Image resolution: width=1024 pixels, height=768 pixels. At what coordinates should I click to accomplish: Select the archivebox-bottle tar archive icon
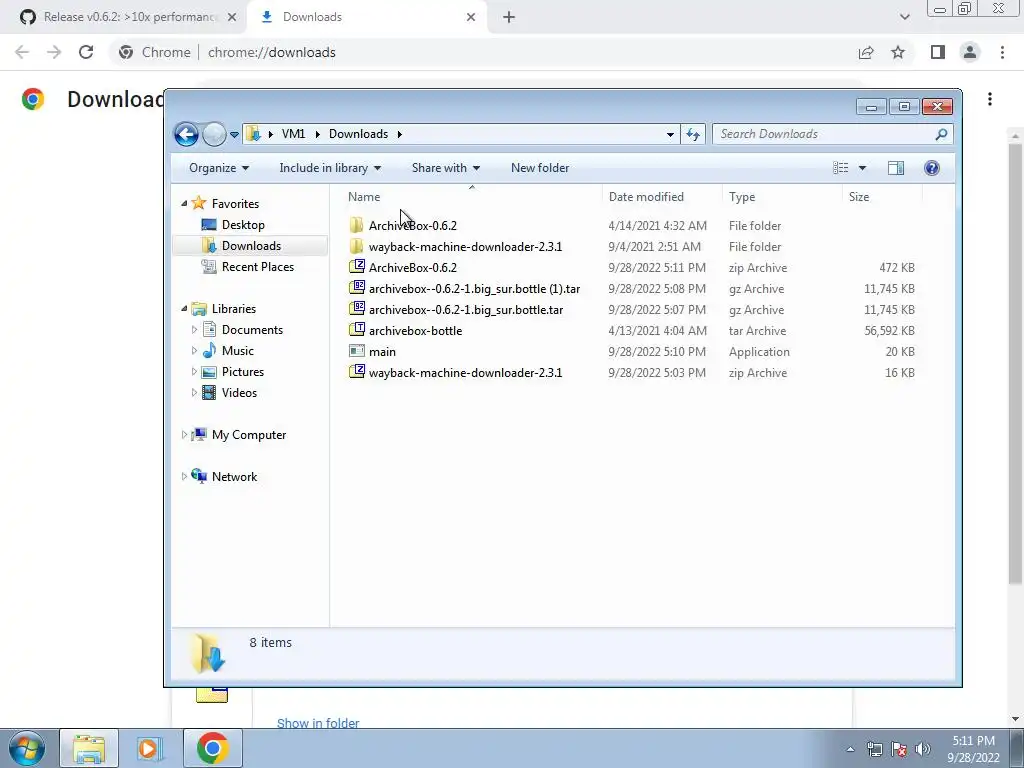[x=357, y=330]
